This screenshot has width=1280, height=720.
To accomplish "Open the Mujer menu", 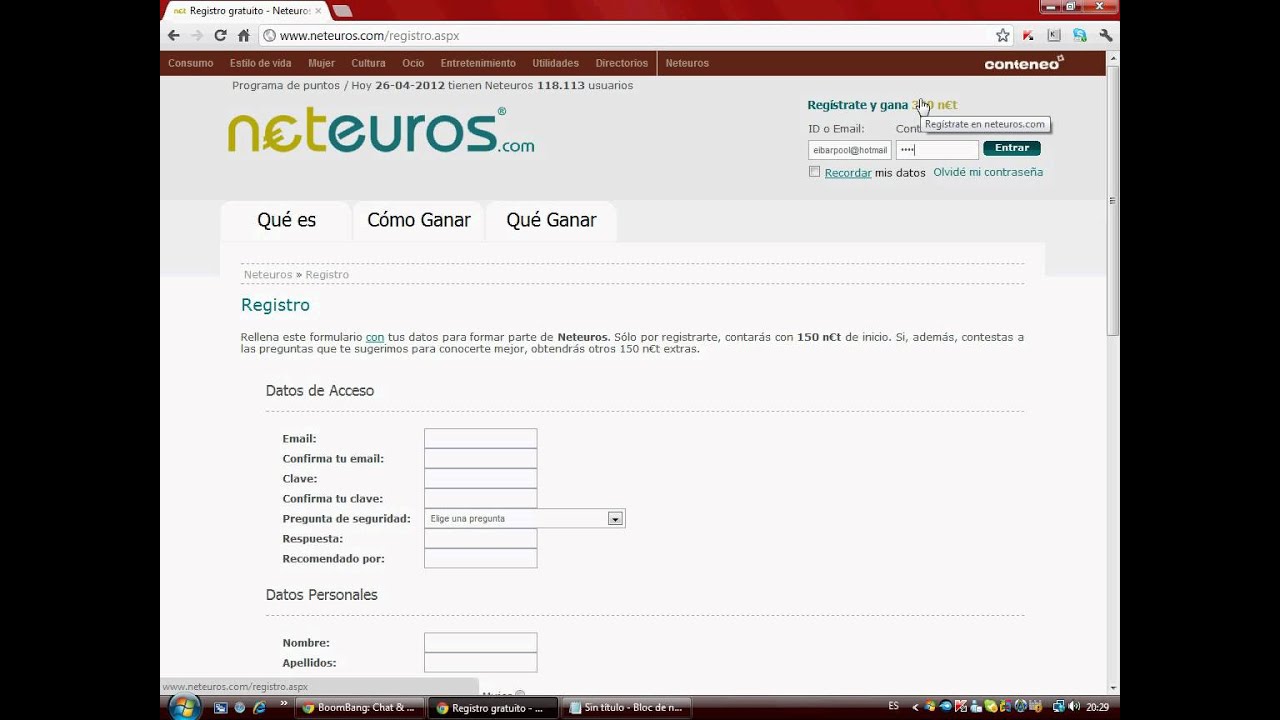I will point(321,63).
